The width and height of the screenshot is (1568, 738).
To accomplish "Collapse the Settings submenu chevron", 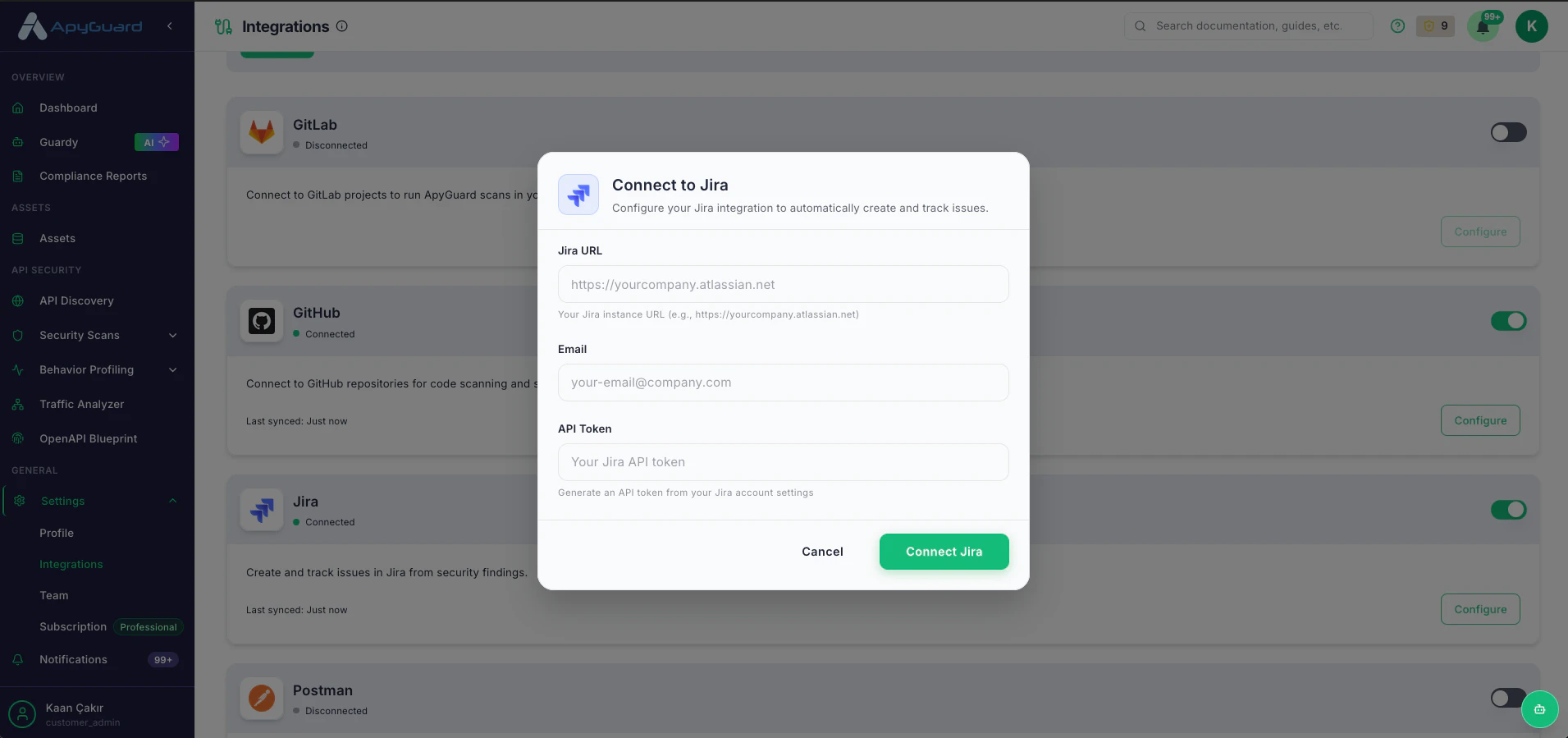I will [x=173, y=502].
